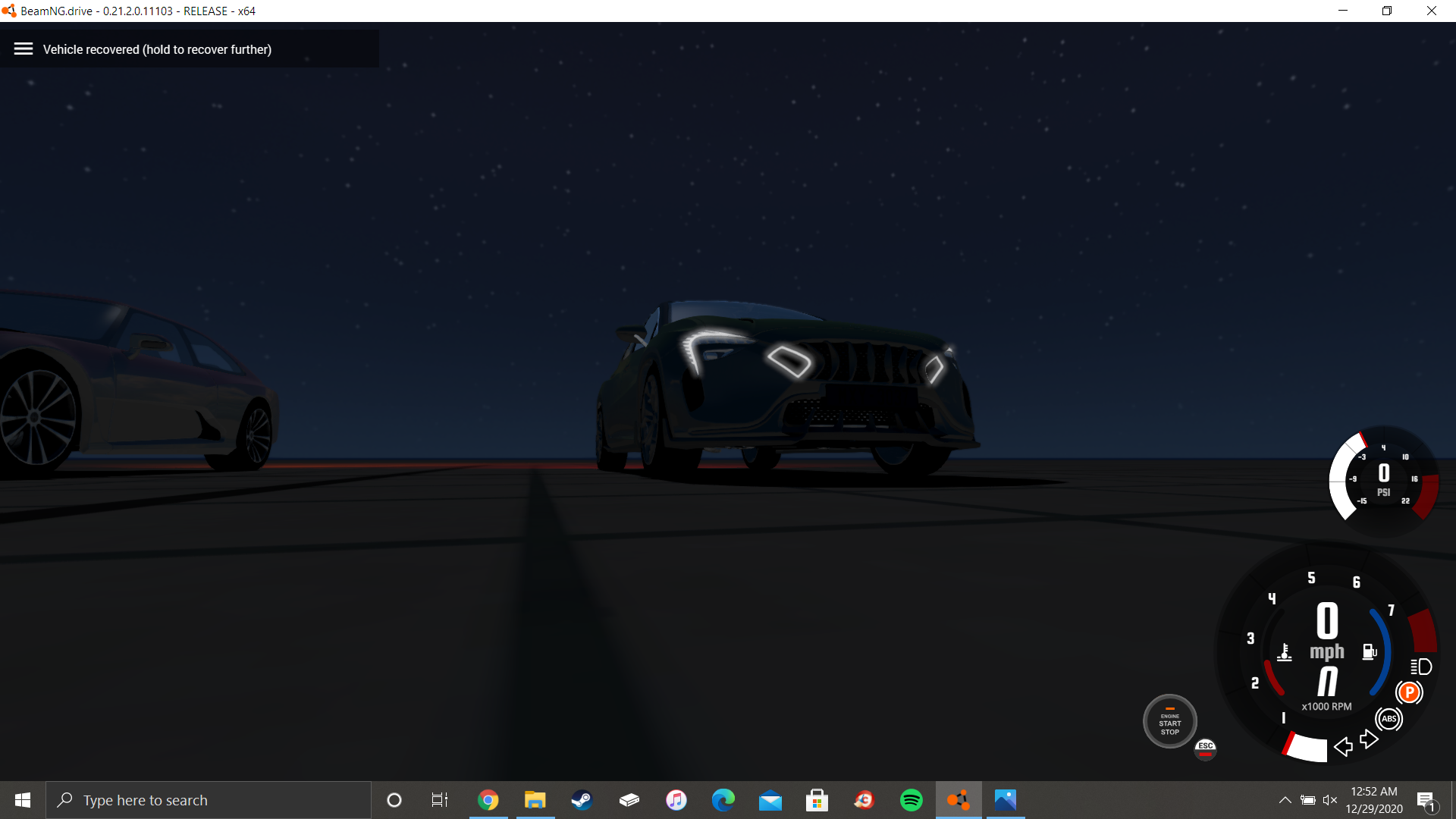Activate the right turn signal arrow
Viewport: 1456px width, 819px height.
point(1369,739)
